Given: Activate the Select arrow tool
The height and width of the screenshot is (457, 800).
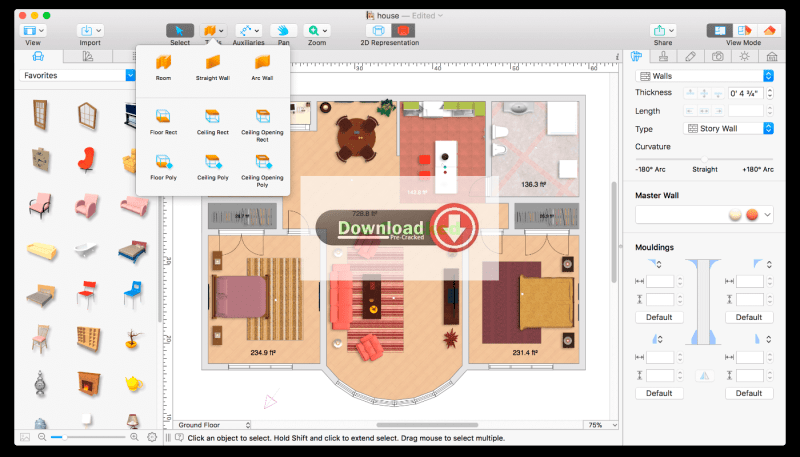Looking at the screenshot, I should [x=180, y=31].
